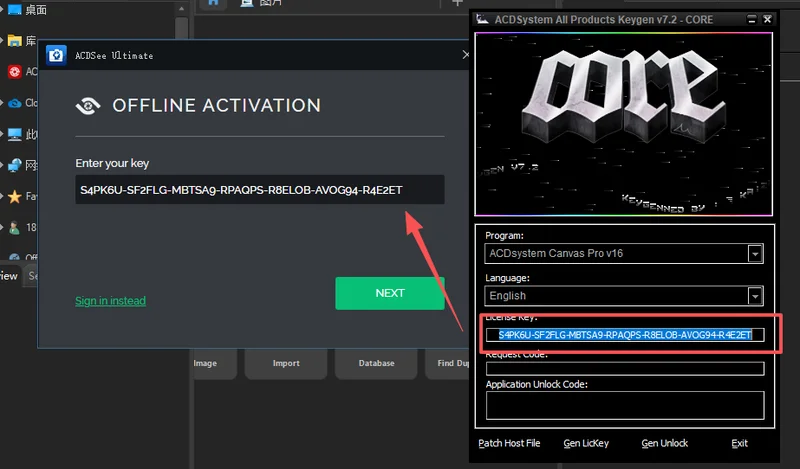Click the blue cloud icon in folder tree
Screen dimensions: 800x469
(x=15, y=103)
